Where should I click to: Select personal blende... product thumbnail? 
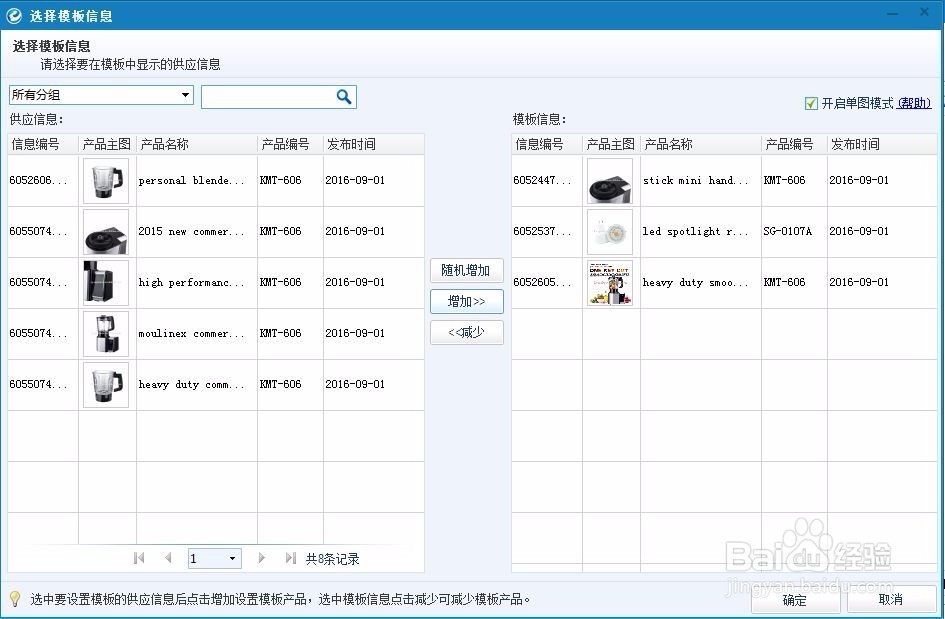pos(106,181)
